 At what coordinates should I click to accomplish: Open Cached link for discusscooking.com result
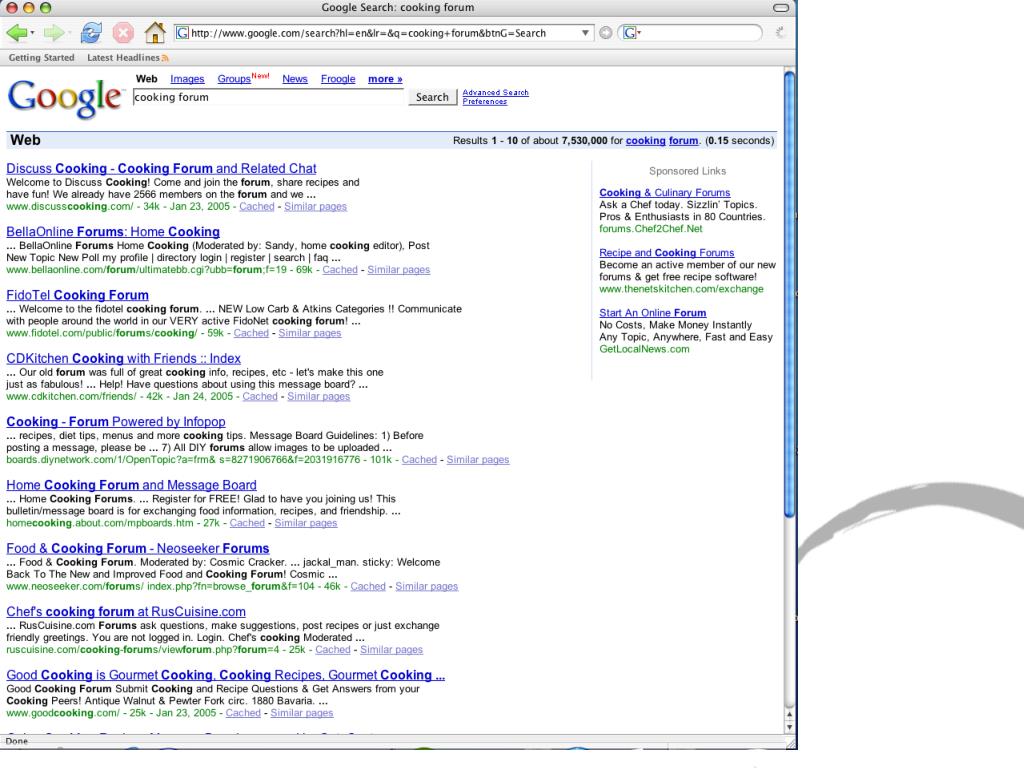257,206
